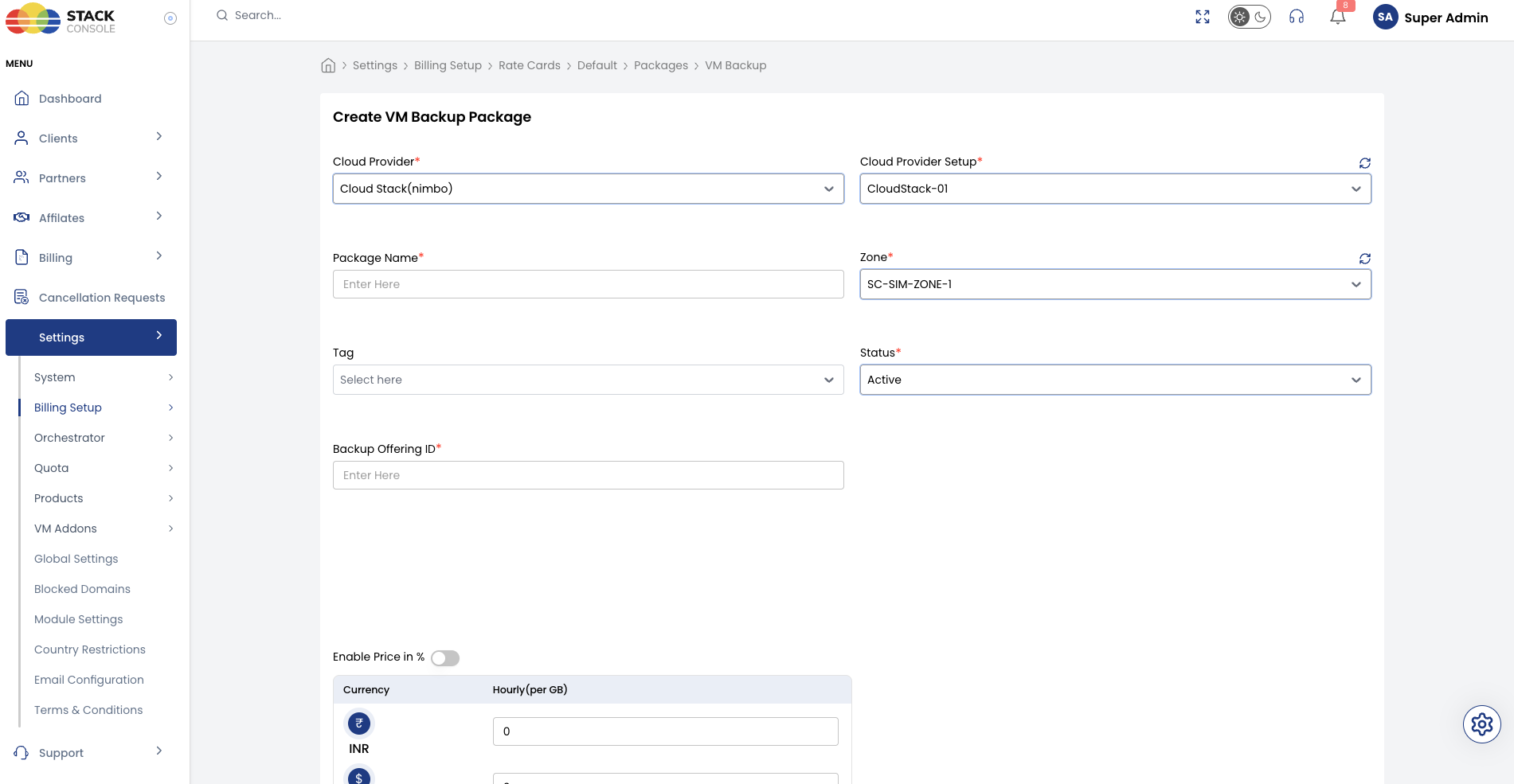Viewport: 1514px width, 784px height.
Task: Open Module Settings
Action: point(78,619)
